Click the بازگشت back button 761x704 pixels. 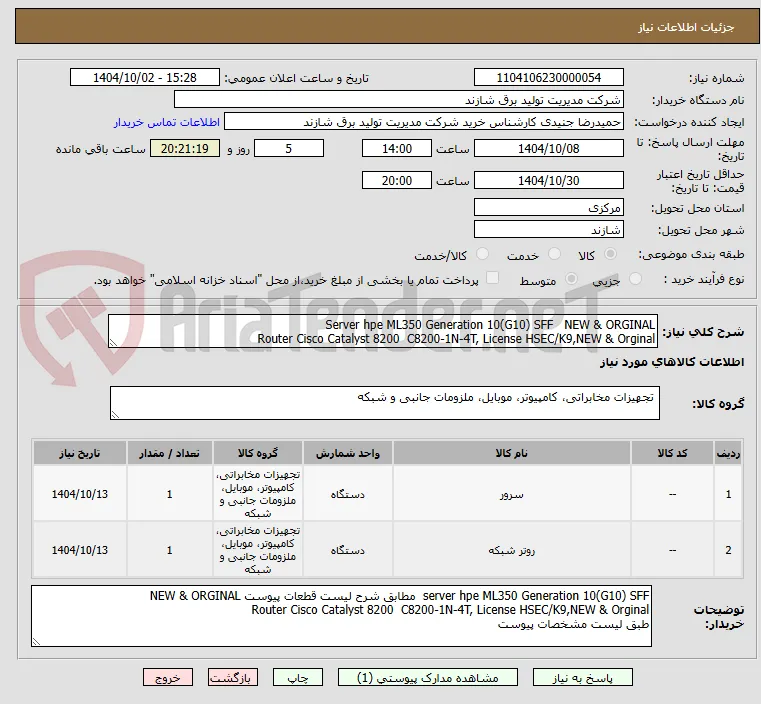point(233,678)
